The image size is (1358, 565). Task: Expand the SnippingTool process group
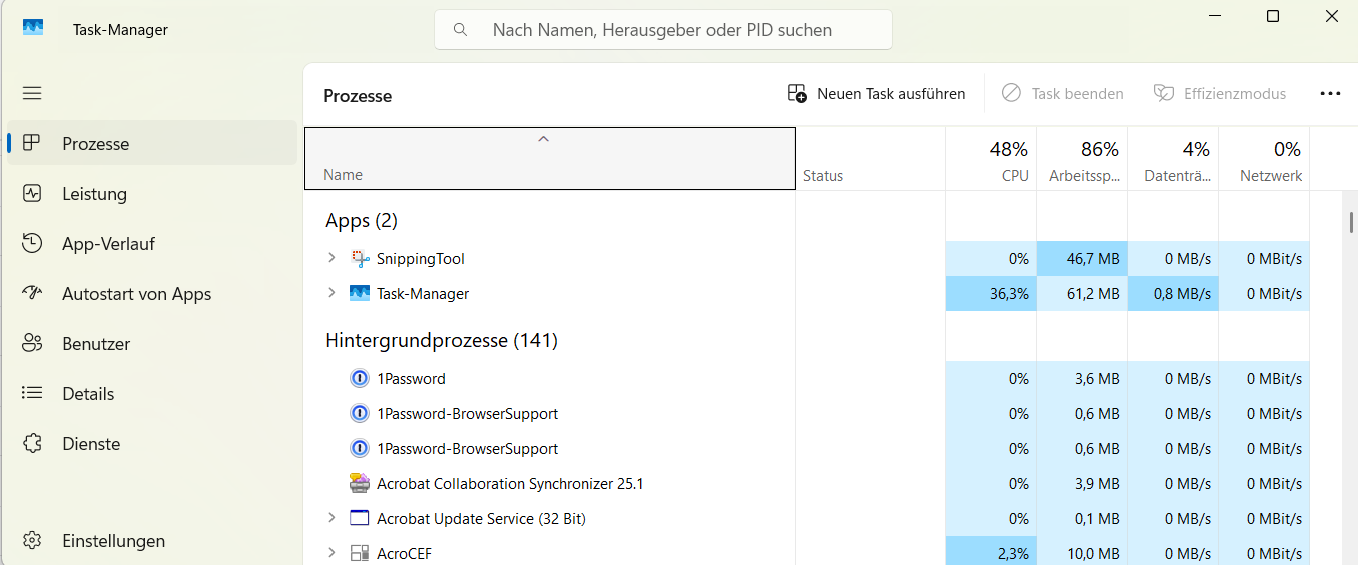[x=332, y=258]
